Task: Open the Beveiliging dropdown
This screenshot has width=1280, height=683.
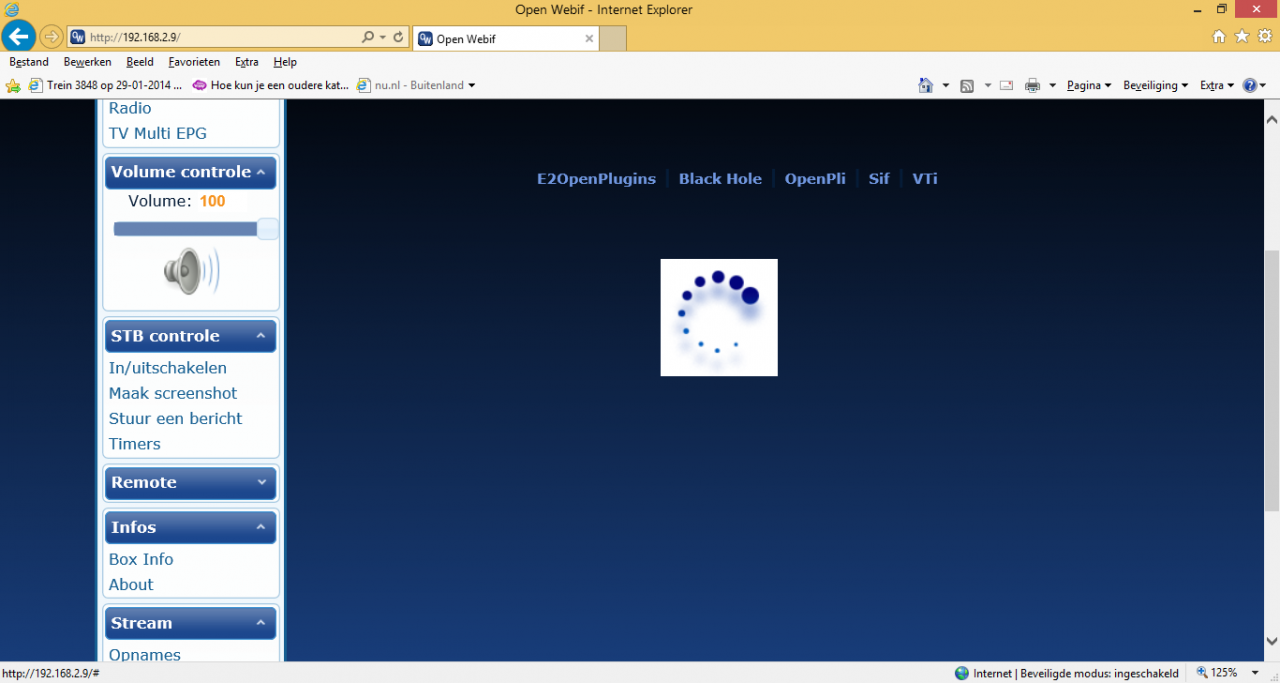Action: [x=1155, y=86]
